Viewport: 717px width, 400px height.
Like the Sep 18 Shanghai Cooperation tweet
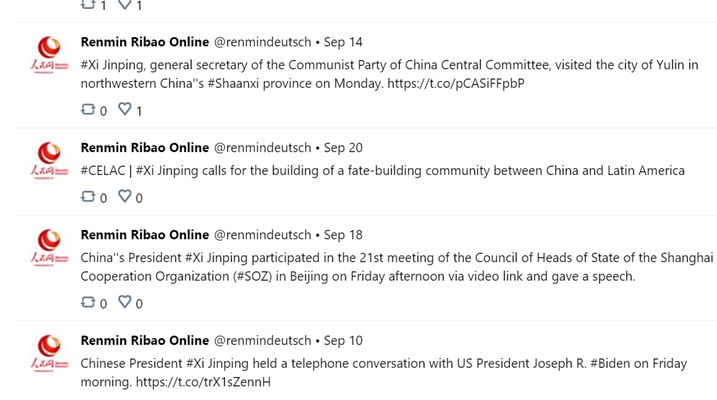pos(125,302)
